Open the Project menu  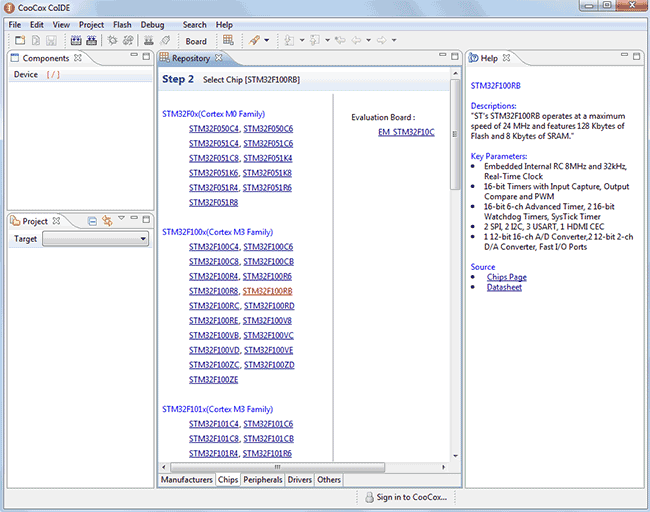(x=91, y=24)
